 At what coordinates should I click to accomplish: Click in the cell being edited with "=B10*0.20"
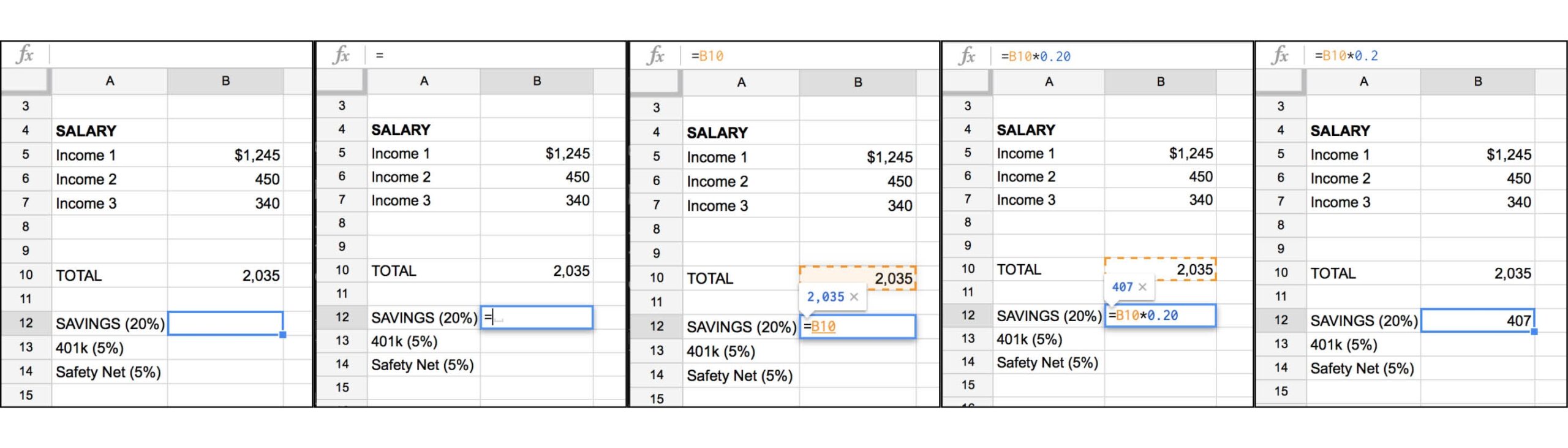pyautogui.click(x=1160, y=316)
